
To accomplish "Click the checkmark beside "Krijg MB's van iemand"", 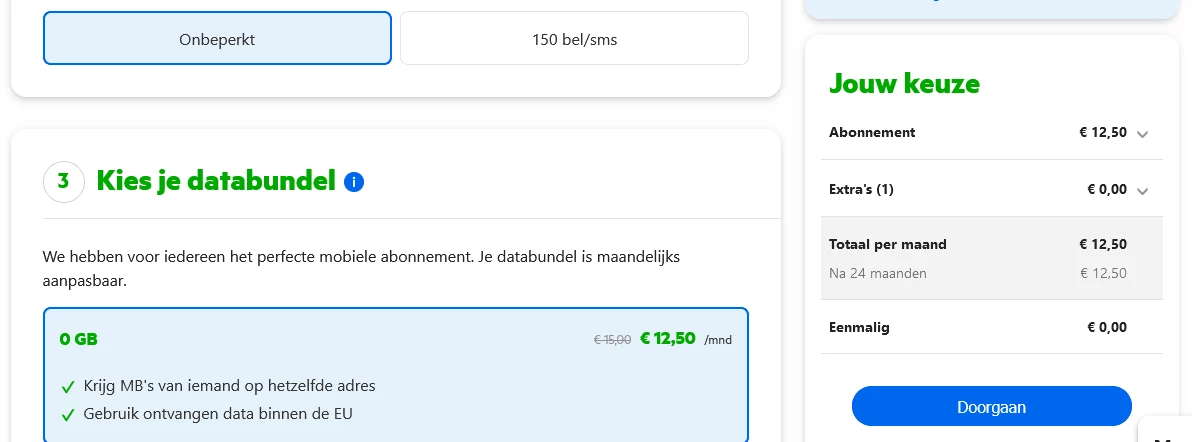I will point(68,387).
